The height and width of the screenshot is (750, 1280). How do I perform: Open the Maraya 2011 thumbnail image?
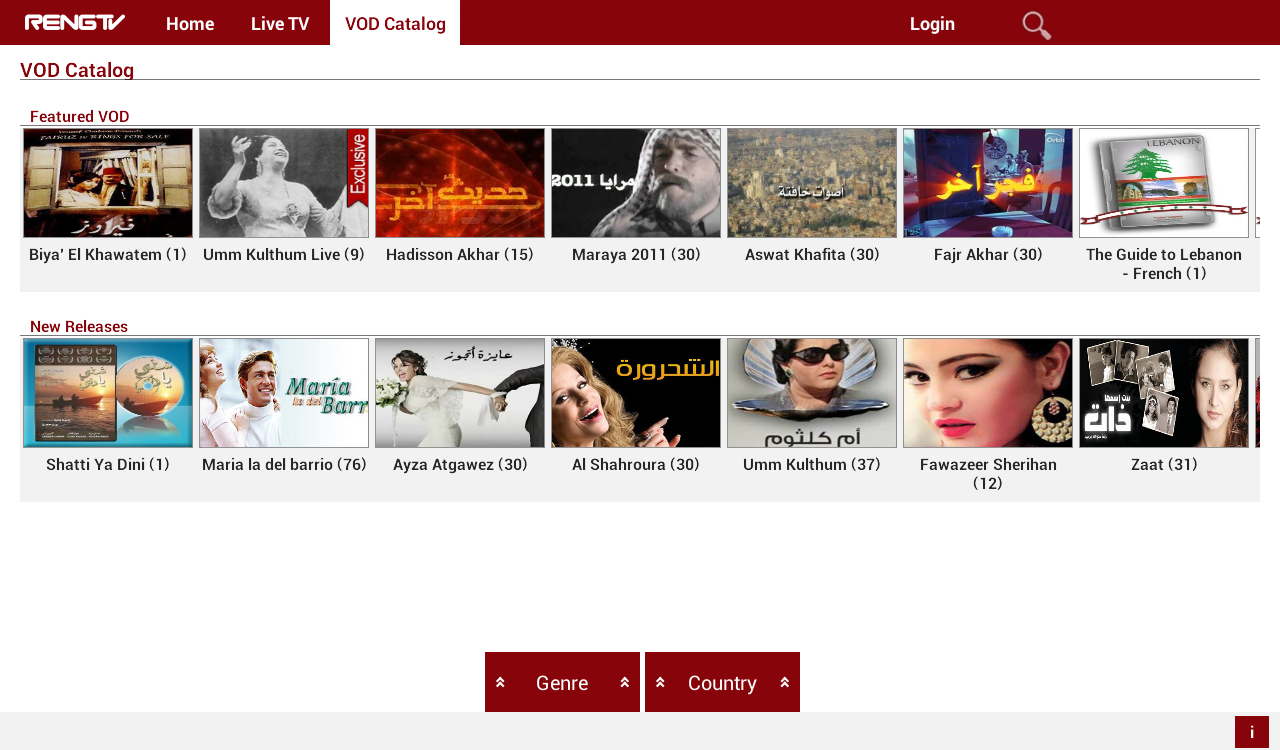pos(636,183)
